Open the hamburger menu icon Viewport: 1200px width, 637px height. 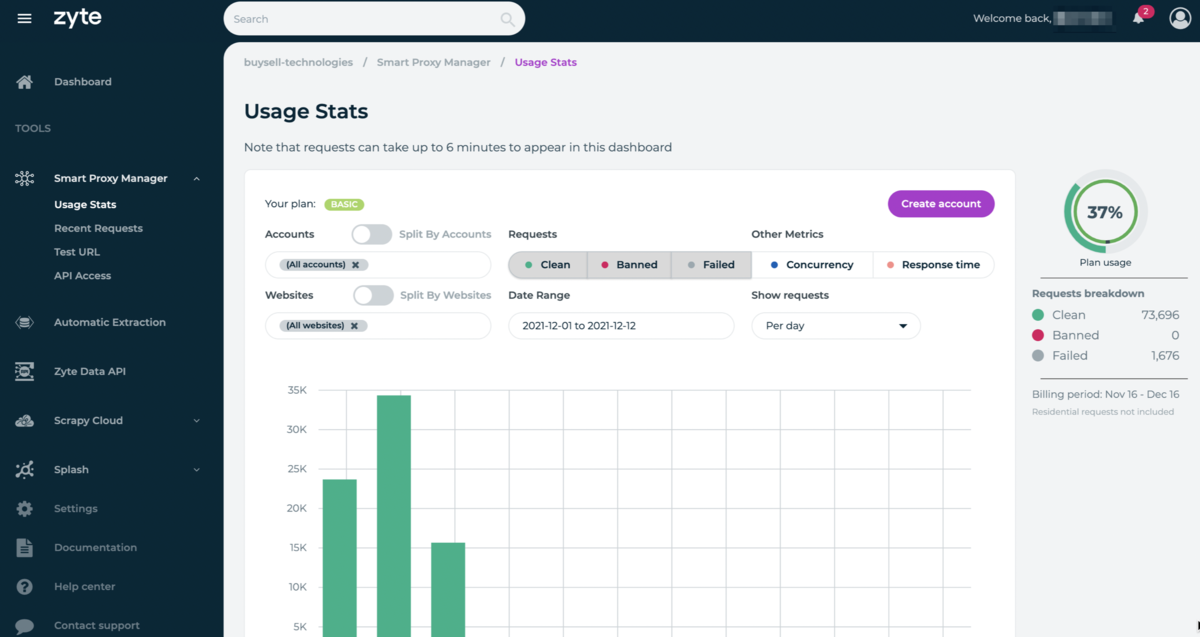25,19
